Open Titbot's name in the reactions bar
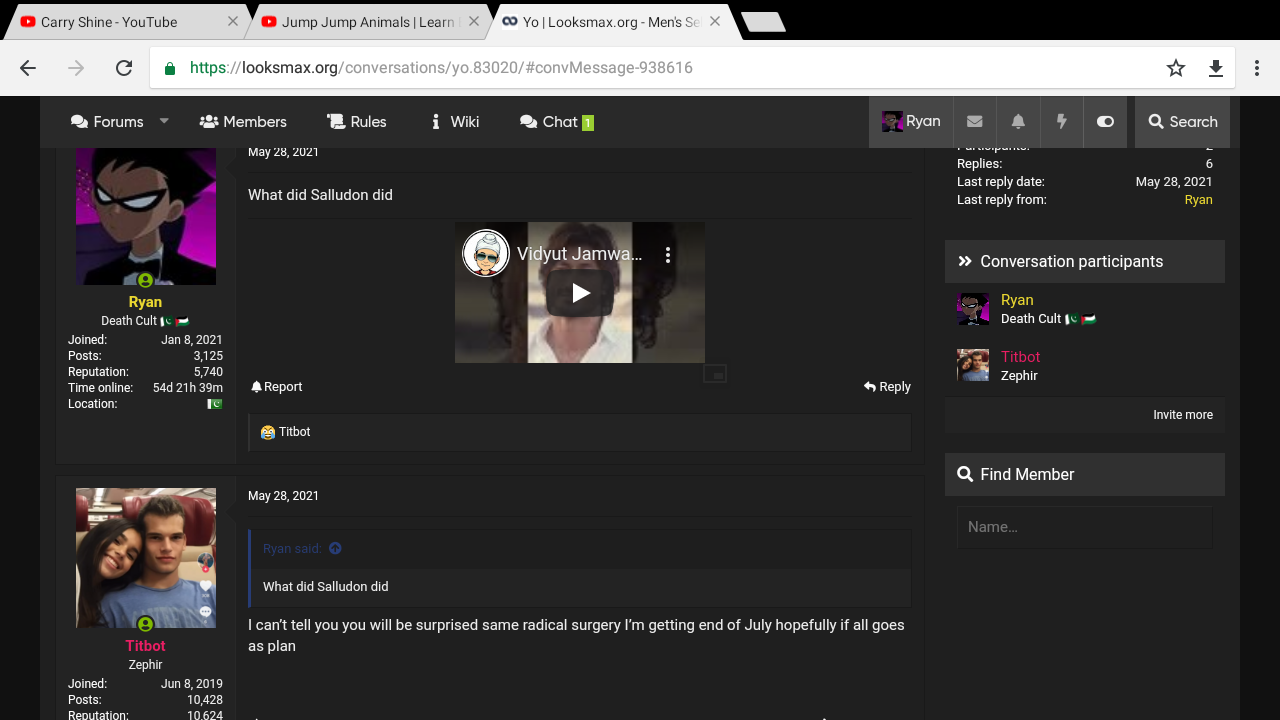 (x=295, y=432)
